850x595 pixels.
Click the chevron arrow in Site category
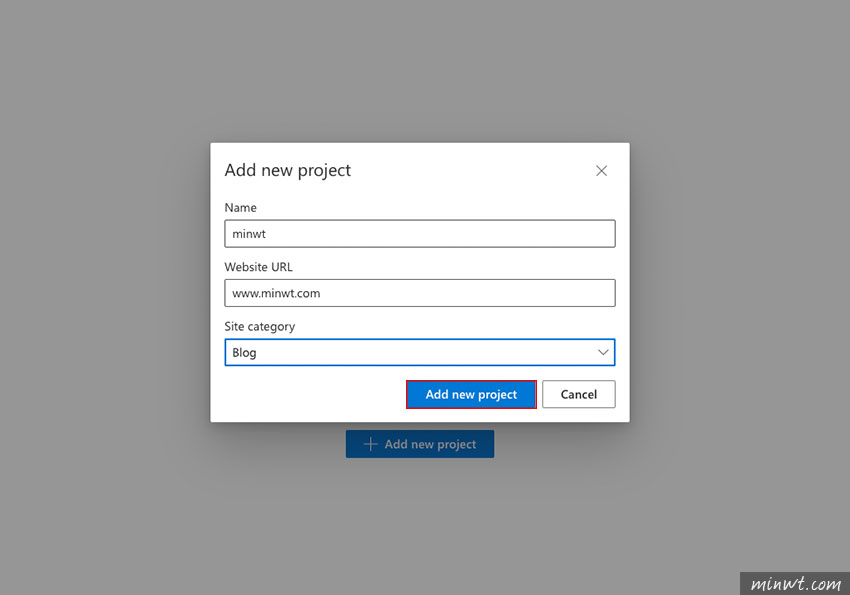pyautogui.click(x=603, y=352)
